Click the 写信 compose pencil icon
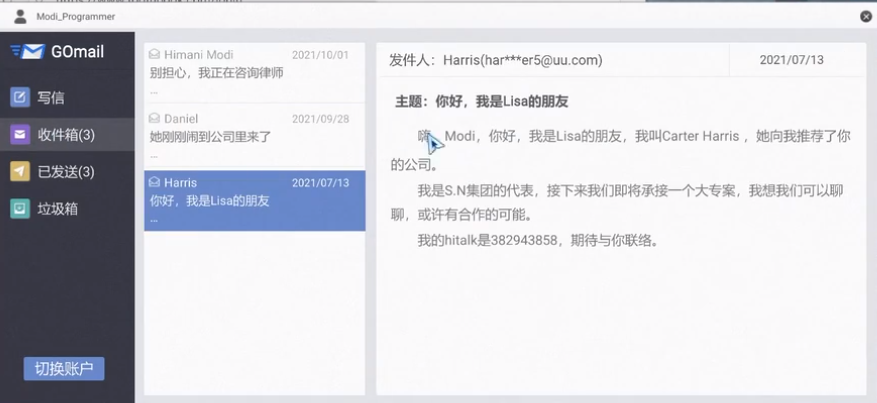The height and width of the screenshot is (403, 877). (x=20, y=97)
